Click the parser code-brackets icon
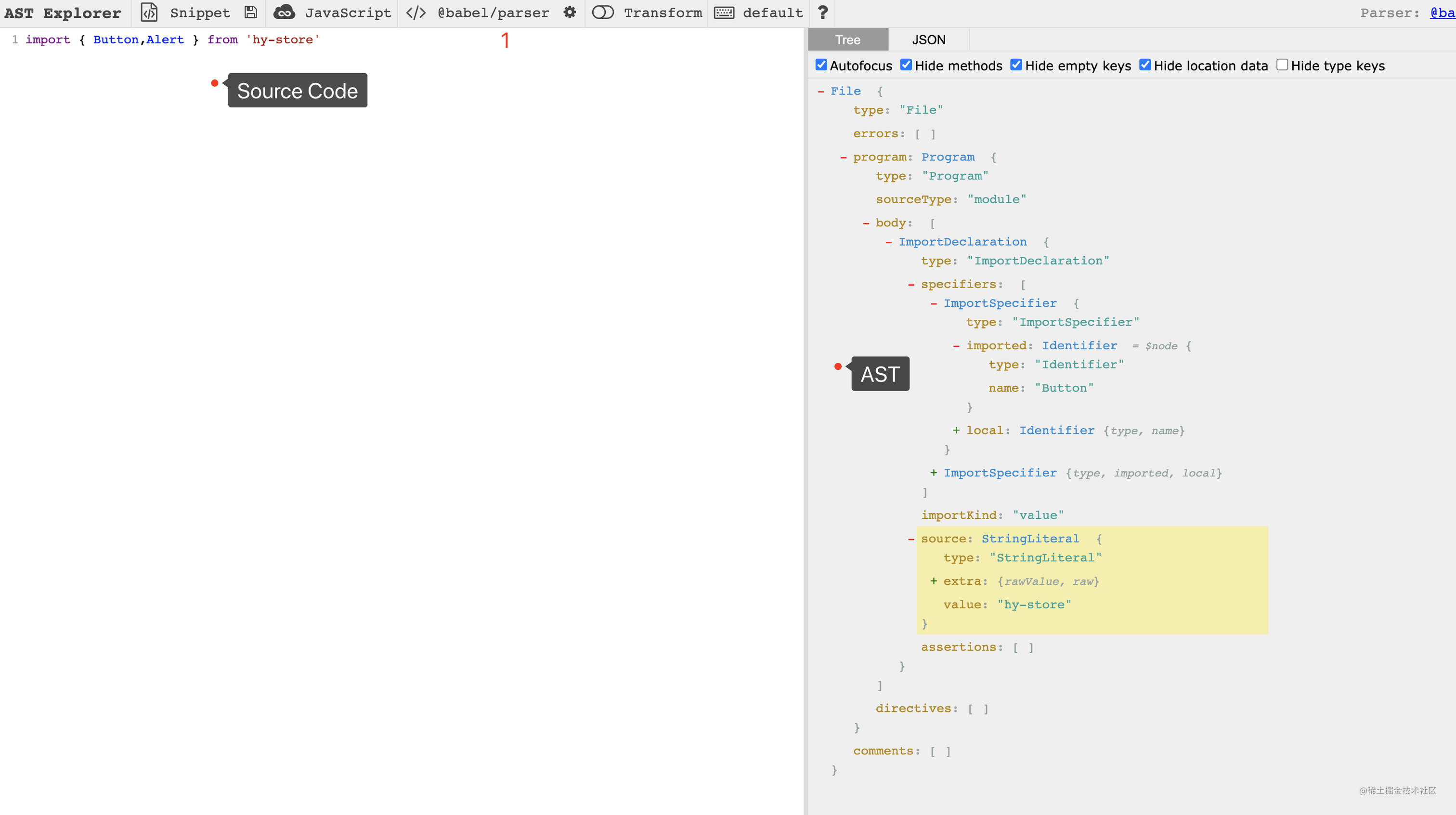The width and height of the screenshot is (1456, 815). (416, 13)
